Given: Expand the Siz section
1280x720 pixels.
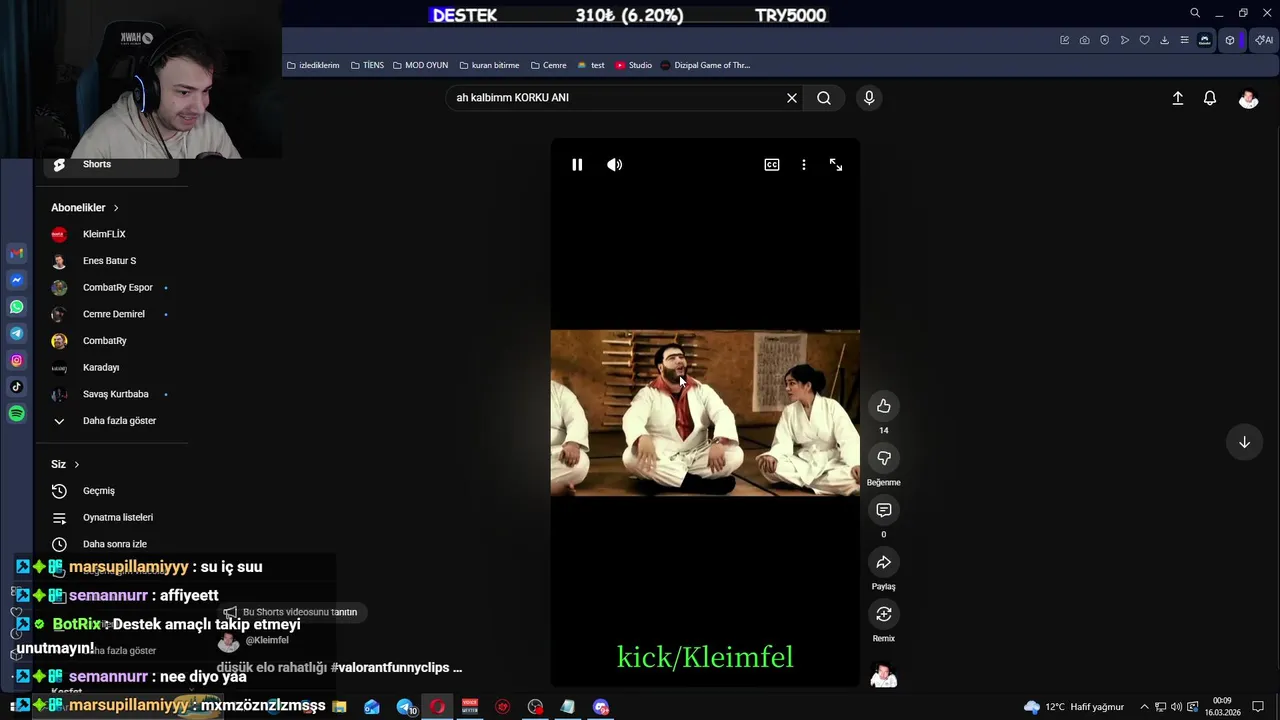Looking at the screenshot, I should pyautogui.click(x=65, y=464).
